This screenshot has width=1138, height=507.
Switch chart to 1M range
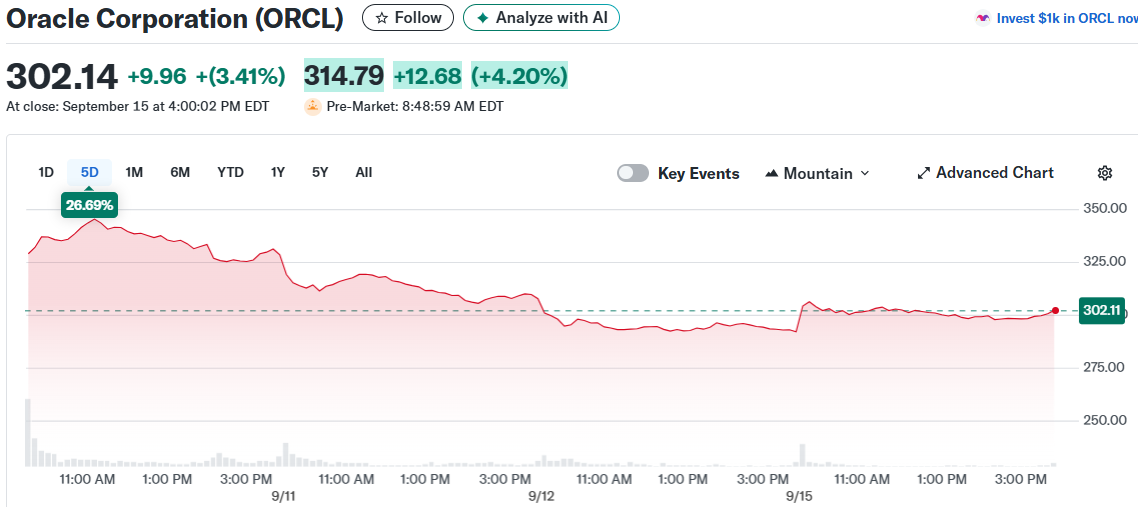coord(134,173)
